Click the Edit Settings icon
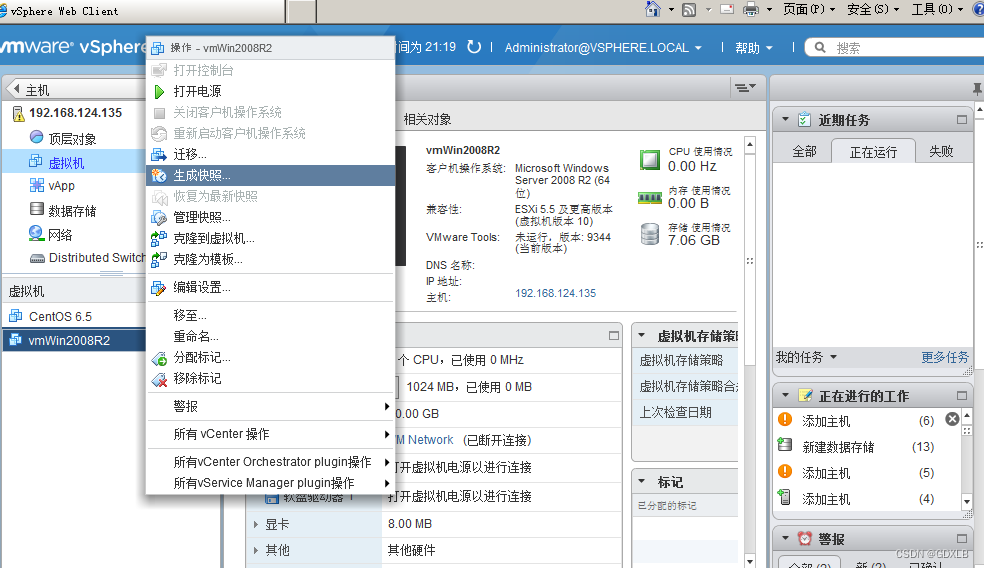The height and width of the screenshot is (568, 984). pos(159,287)
